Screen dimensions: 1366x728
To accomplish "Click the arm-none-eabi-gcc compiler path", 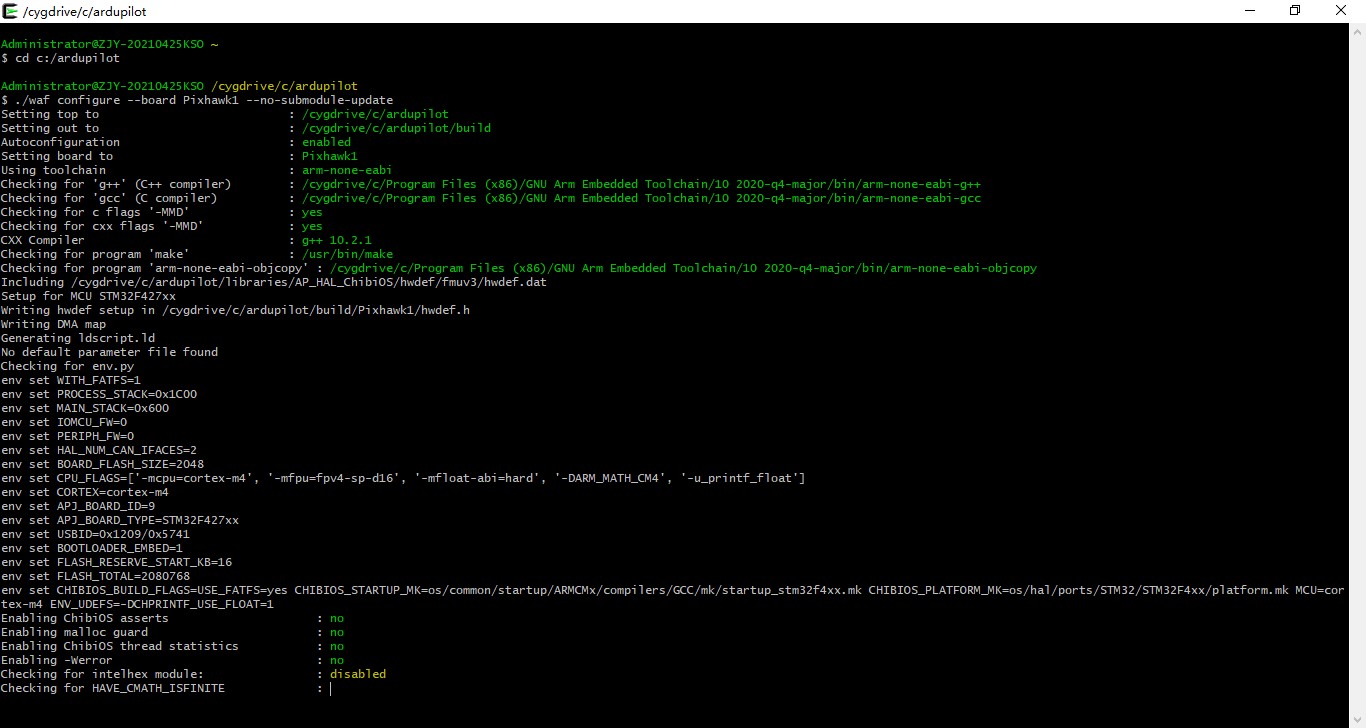I will (641, 198).
